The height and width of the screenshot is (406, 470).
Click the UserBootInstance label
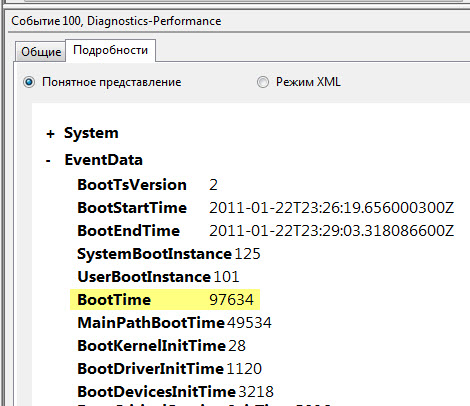(144, 277)
